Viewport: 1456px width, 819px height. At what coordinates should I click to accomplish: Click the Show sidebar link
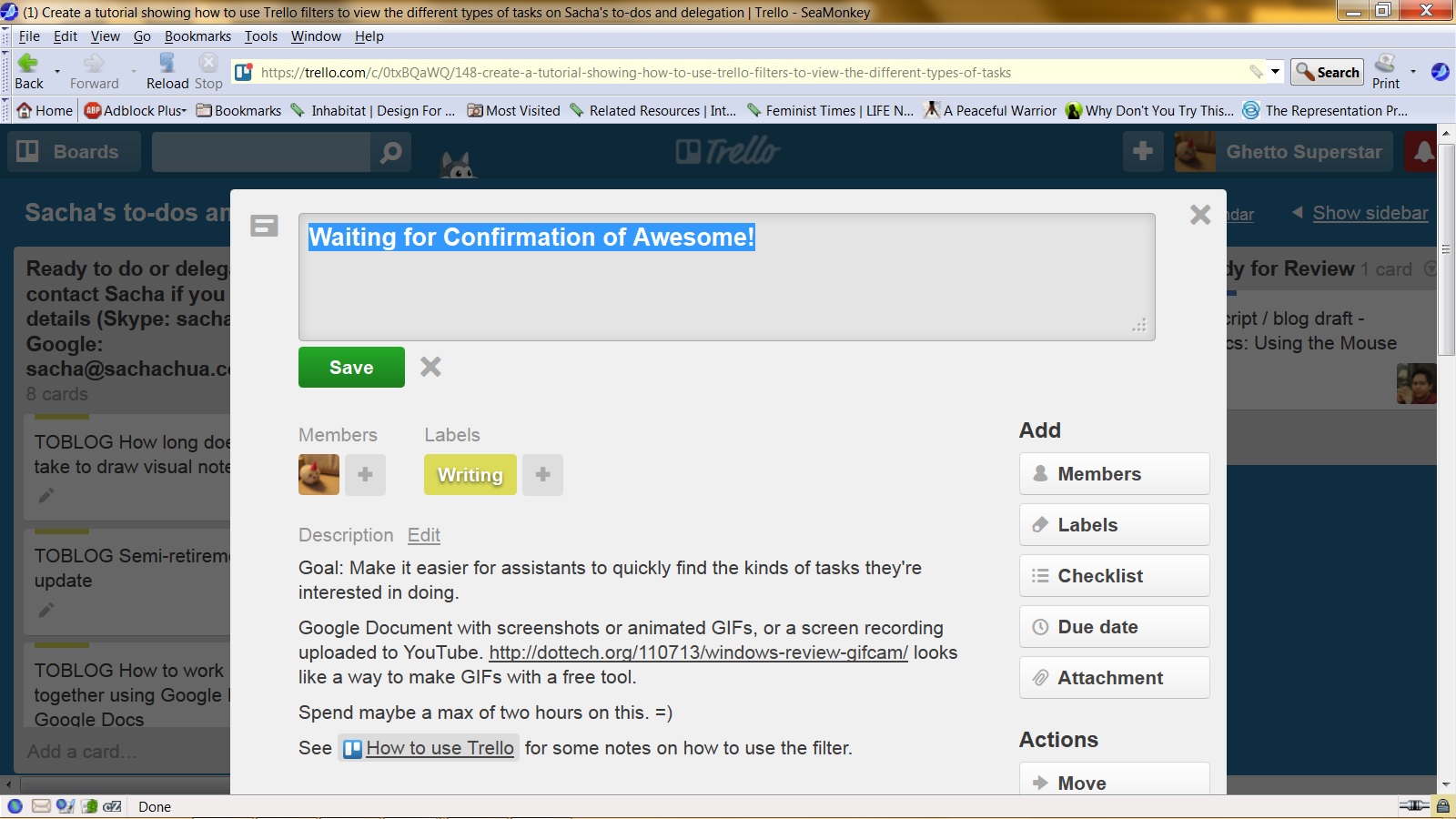tap(1370, 213)
